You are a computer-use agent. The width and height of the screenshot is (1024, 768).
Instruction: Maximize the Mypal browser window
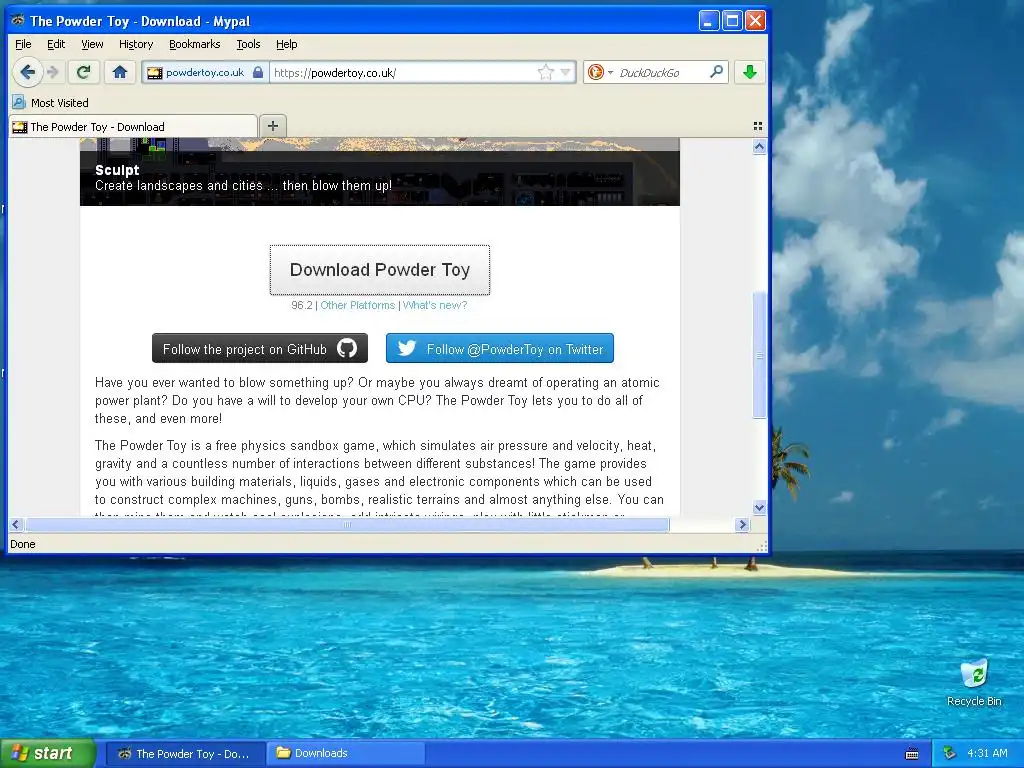732,21
